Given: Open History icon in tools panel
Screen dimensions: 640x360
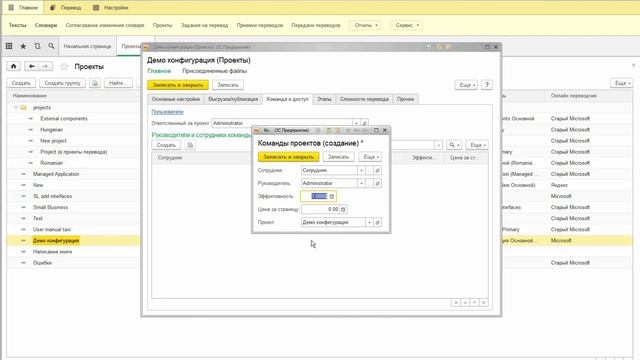Looking at the screenshot, I should coord(37,46).
